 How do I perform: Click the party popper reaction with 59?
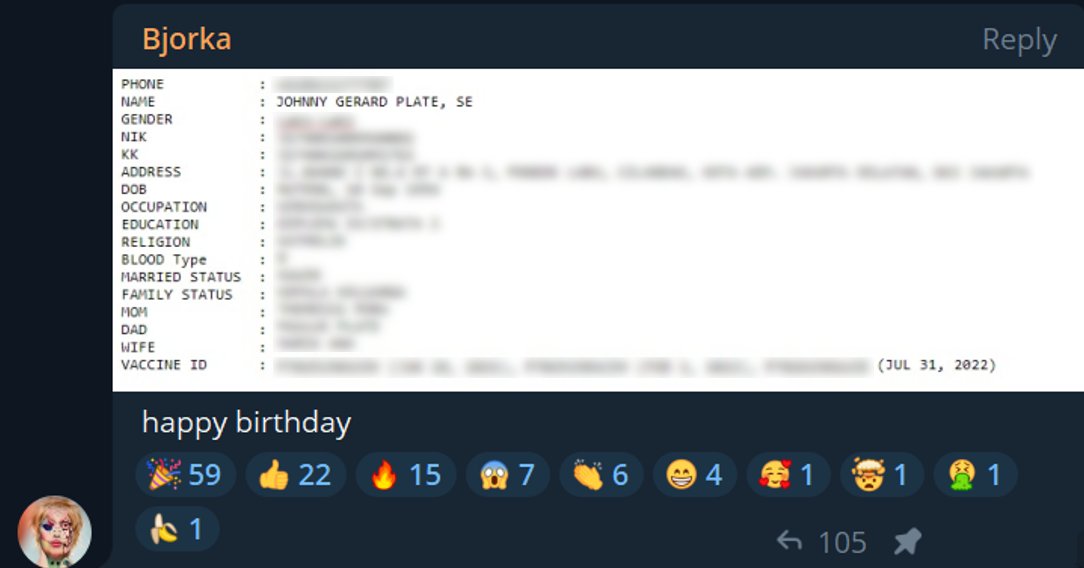pos(185,475)
